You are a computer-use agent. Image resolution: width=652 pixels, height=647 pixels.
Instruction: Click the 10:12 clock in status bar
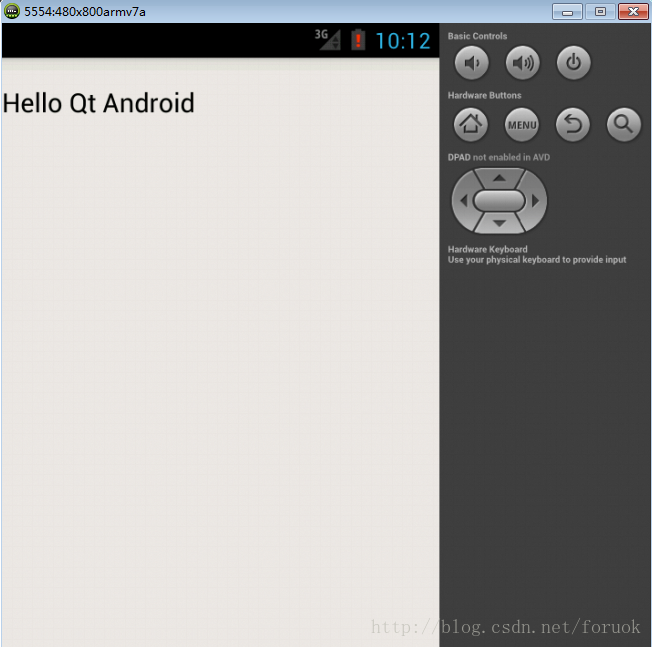tap(403, 41)
